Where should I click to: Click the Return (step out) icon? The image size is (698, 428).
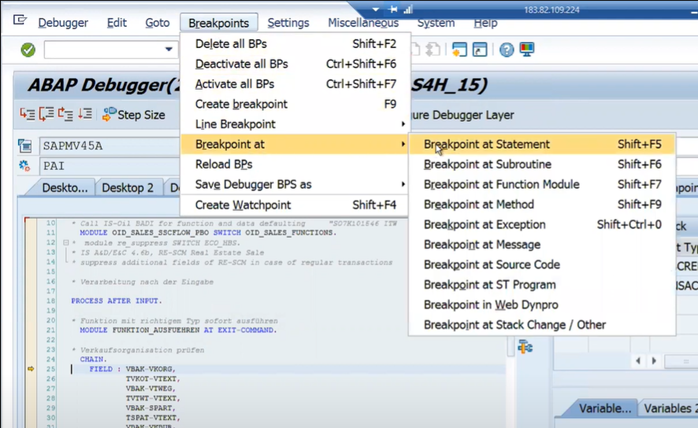[x=65, y=114]
